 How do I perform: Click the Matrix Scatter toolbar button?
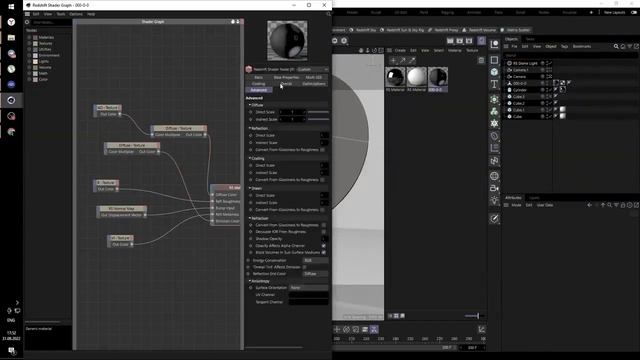point(515,30)
